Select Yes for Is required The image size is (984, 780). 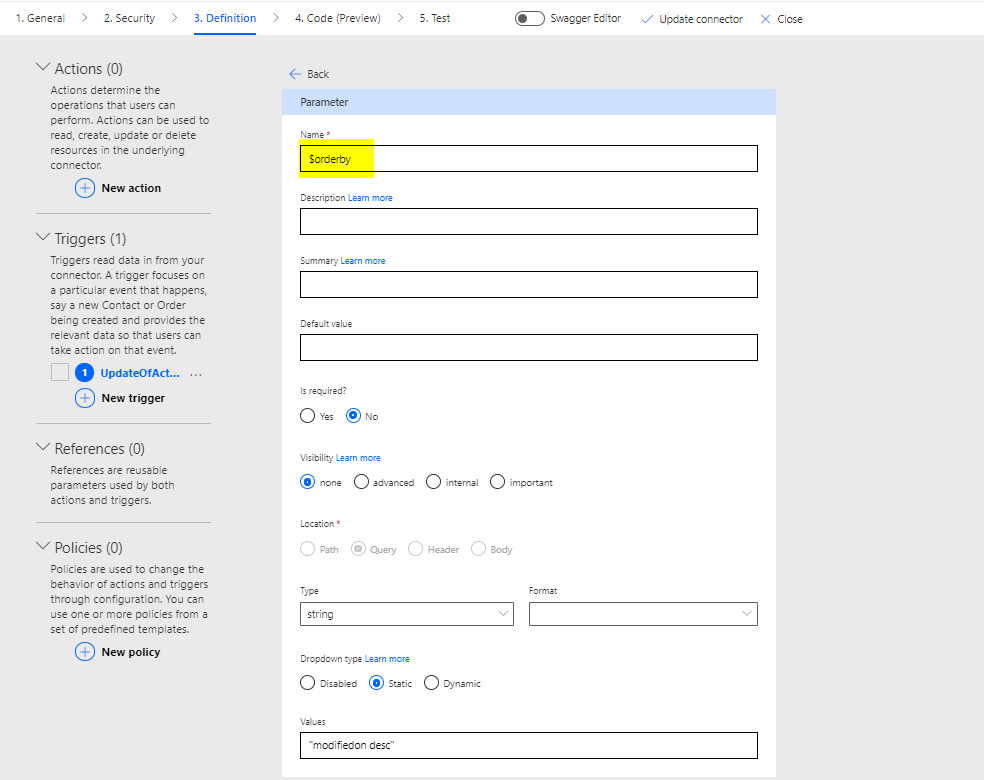coord(307,416)
